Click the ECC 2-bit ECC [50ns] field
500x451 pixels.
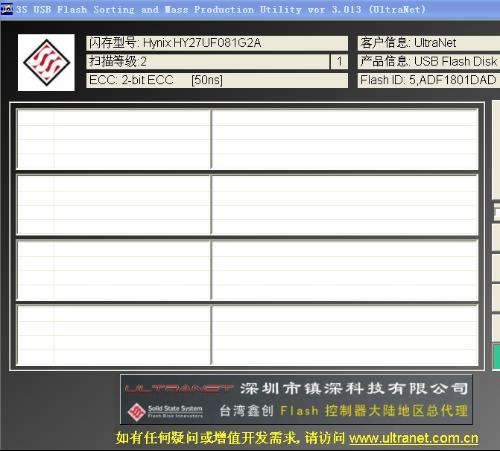coord(217,80)
